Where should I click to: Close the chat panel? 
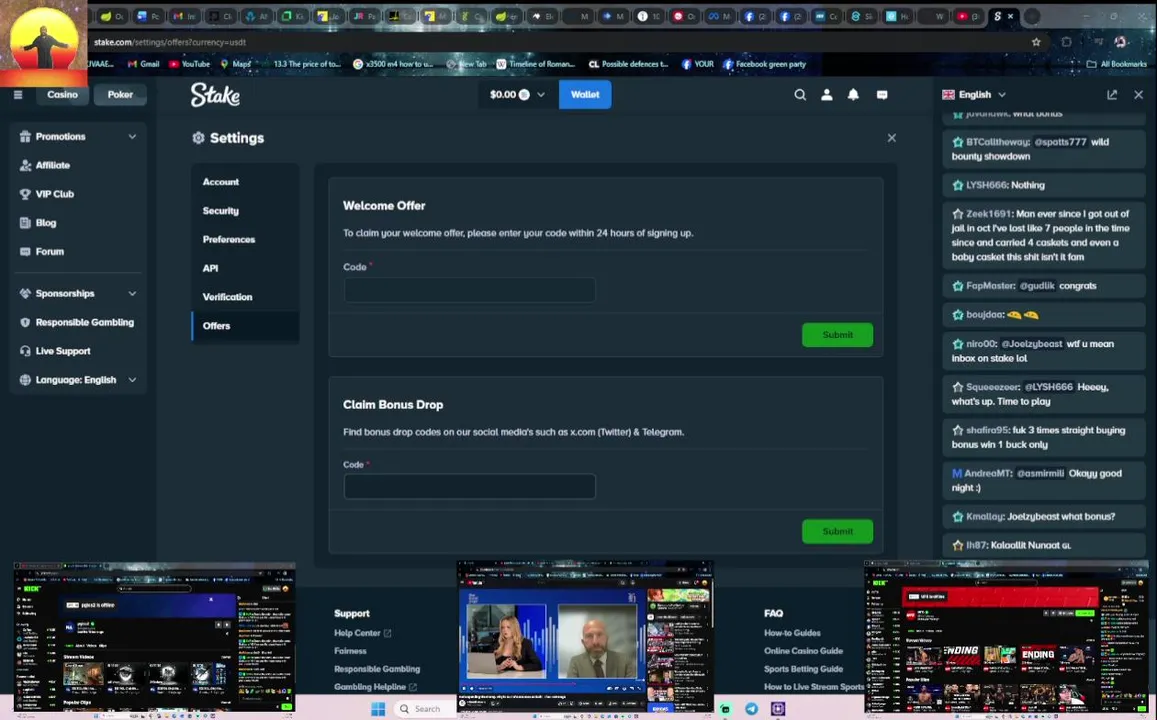point(1139,94)
